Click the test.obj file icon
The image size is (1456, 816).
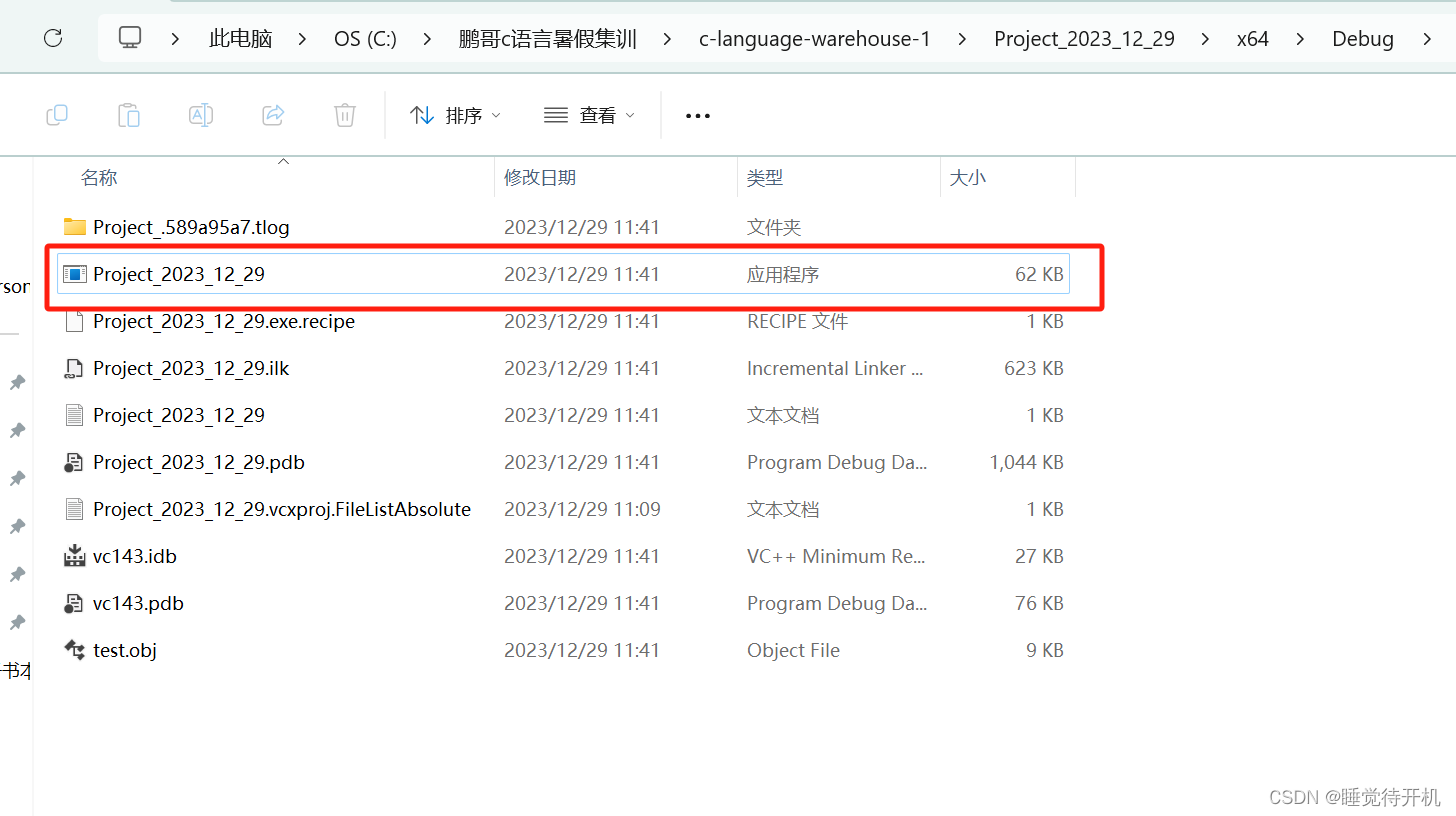[x=74, y=650]
